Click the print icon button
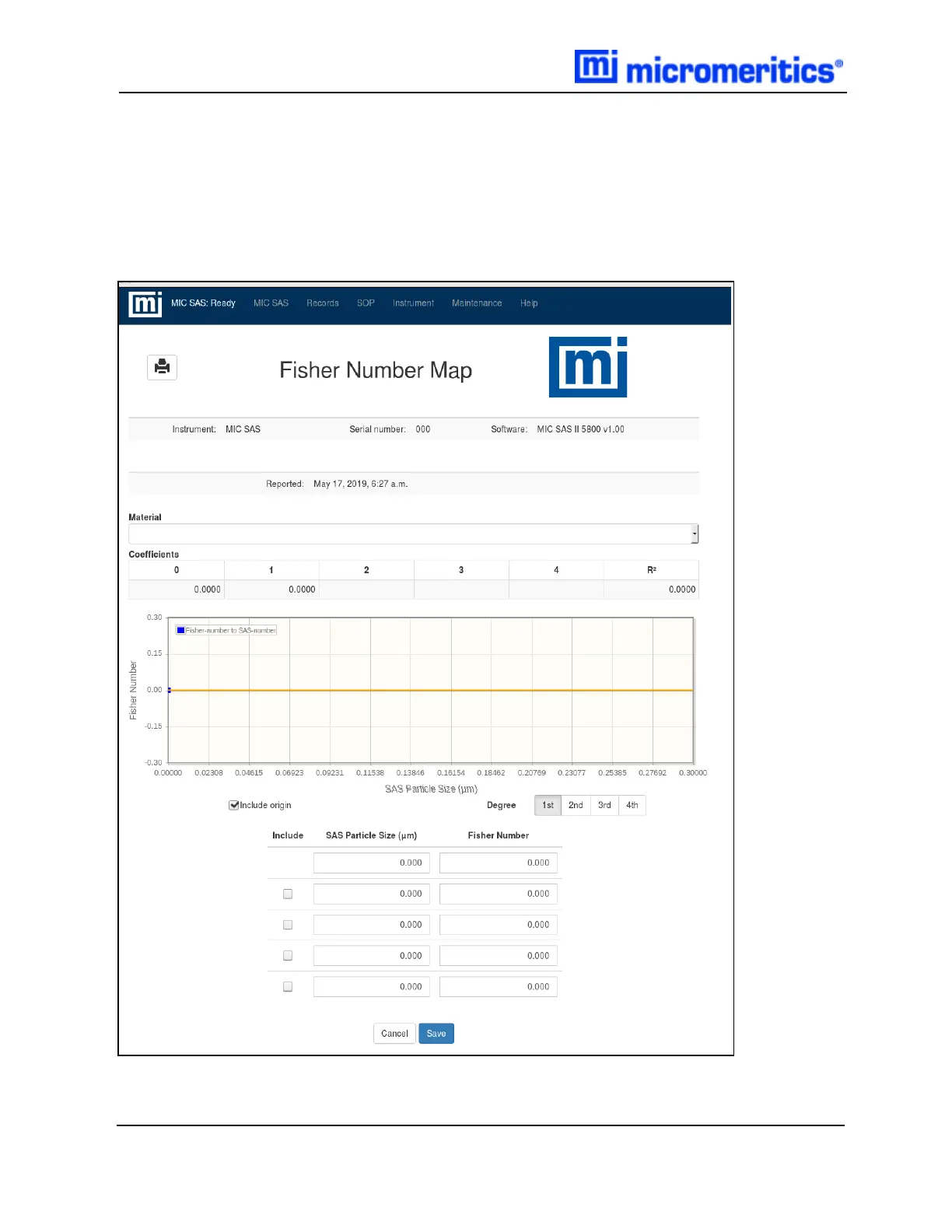This screenshot has width=952, height=1232. (162, 367)
